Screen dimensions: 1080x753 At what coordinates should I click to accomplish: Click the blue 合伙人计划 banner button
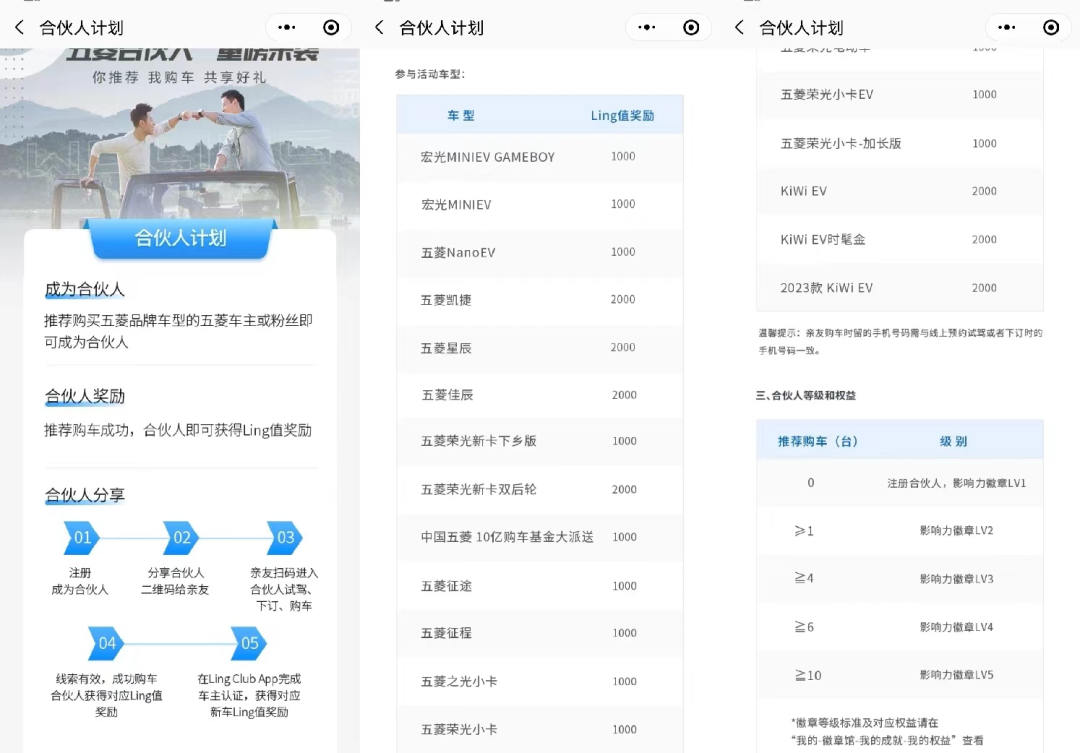coord(181,240)
